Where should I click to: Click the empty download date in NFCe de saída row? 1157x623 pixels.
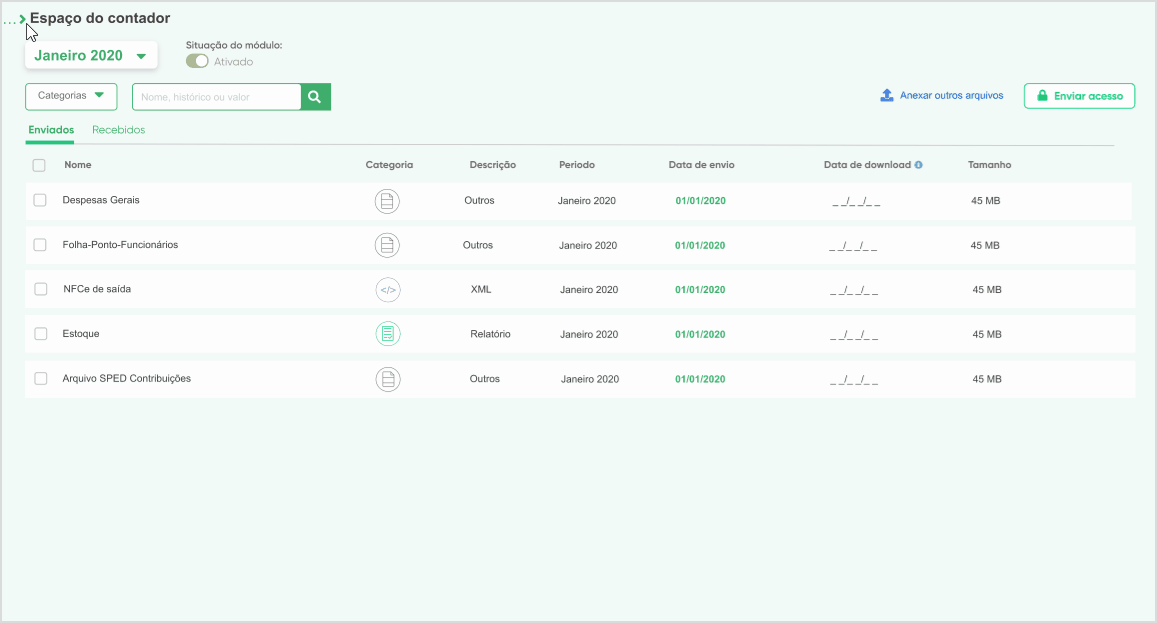coord(854,291)
